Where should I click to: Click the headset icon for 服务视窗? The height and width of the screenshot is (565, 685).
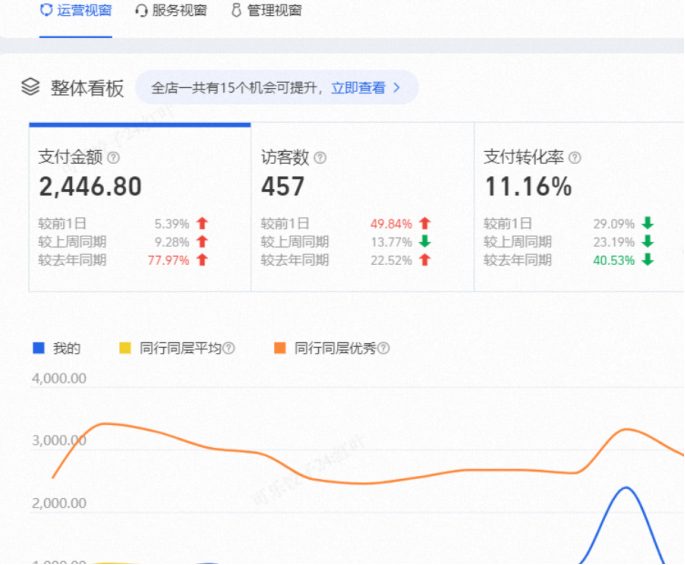pyautogui.click(x=141, y=11)
